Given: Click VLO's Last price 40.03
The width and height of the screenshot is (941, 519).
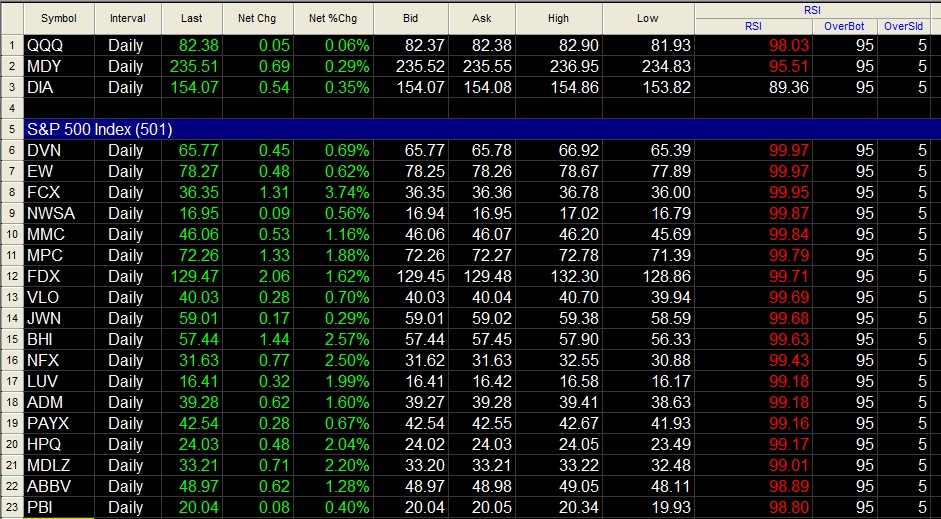Looking at the screenshot, I should (199, 297).
